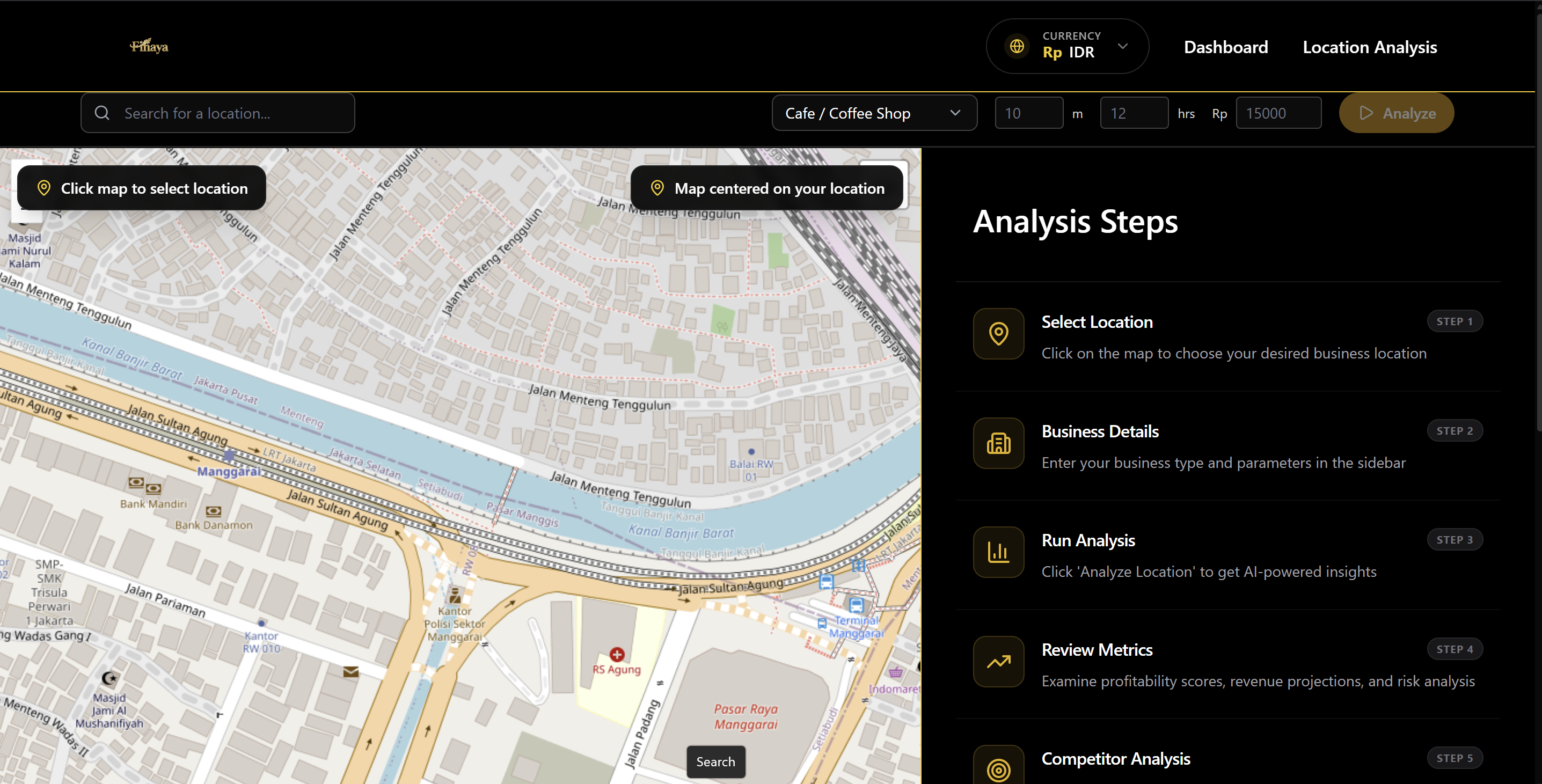Click the Run Analysis bar chart icon
Screen dimensions: 1542x784
pyautogui.click(x=998, y=552)
